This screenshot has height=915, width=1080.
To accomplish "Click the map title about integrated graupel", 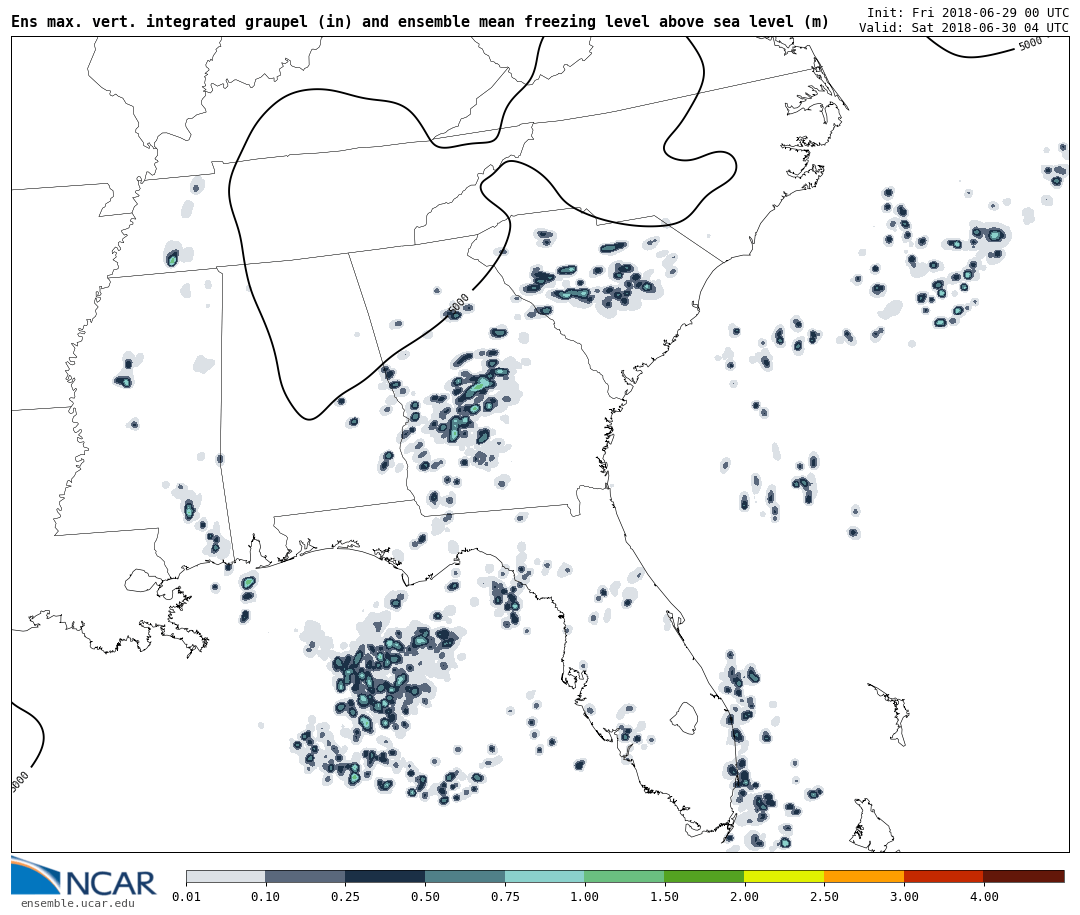I will click(x=420, y=22).
